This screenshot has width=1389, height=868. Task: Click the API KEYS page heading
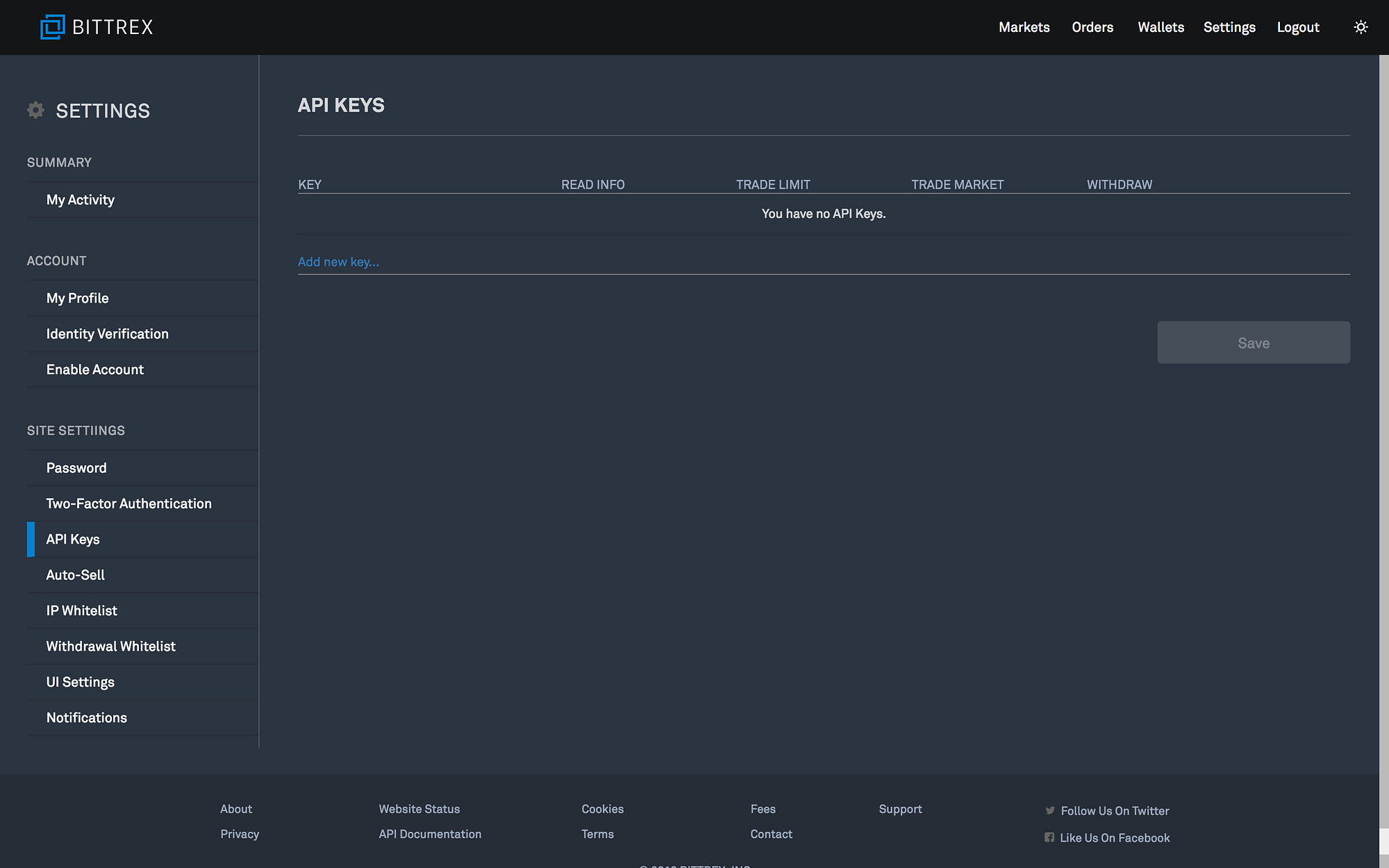[341, 105]
